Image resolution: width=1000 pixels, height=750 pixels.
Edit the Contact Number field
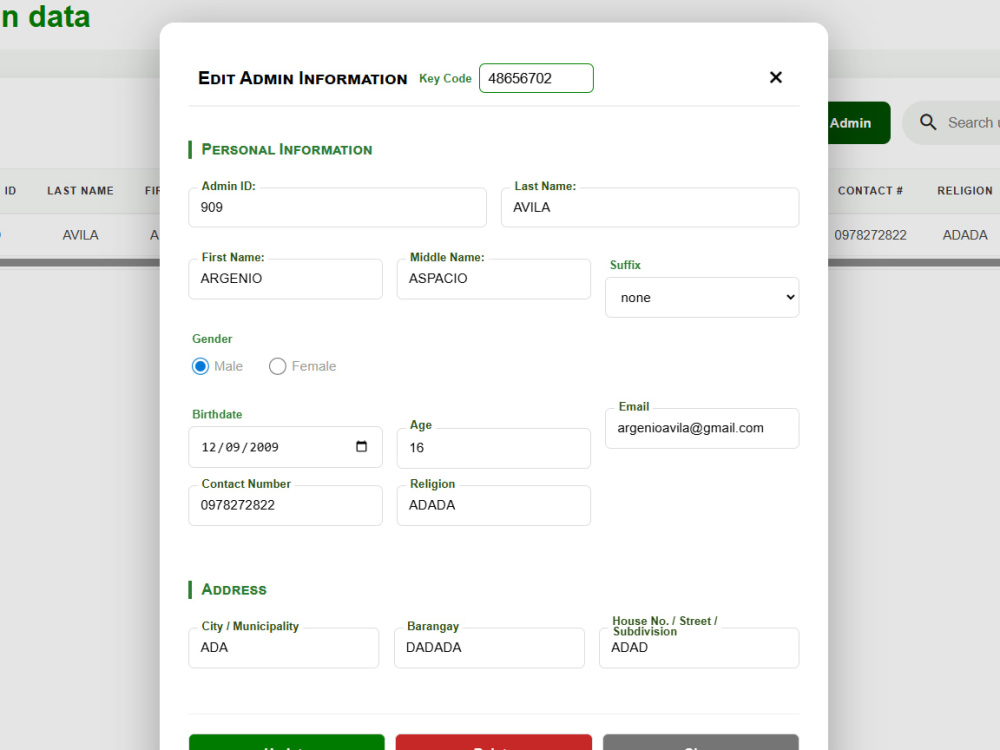coord(285,505)
